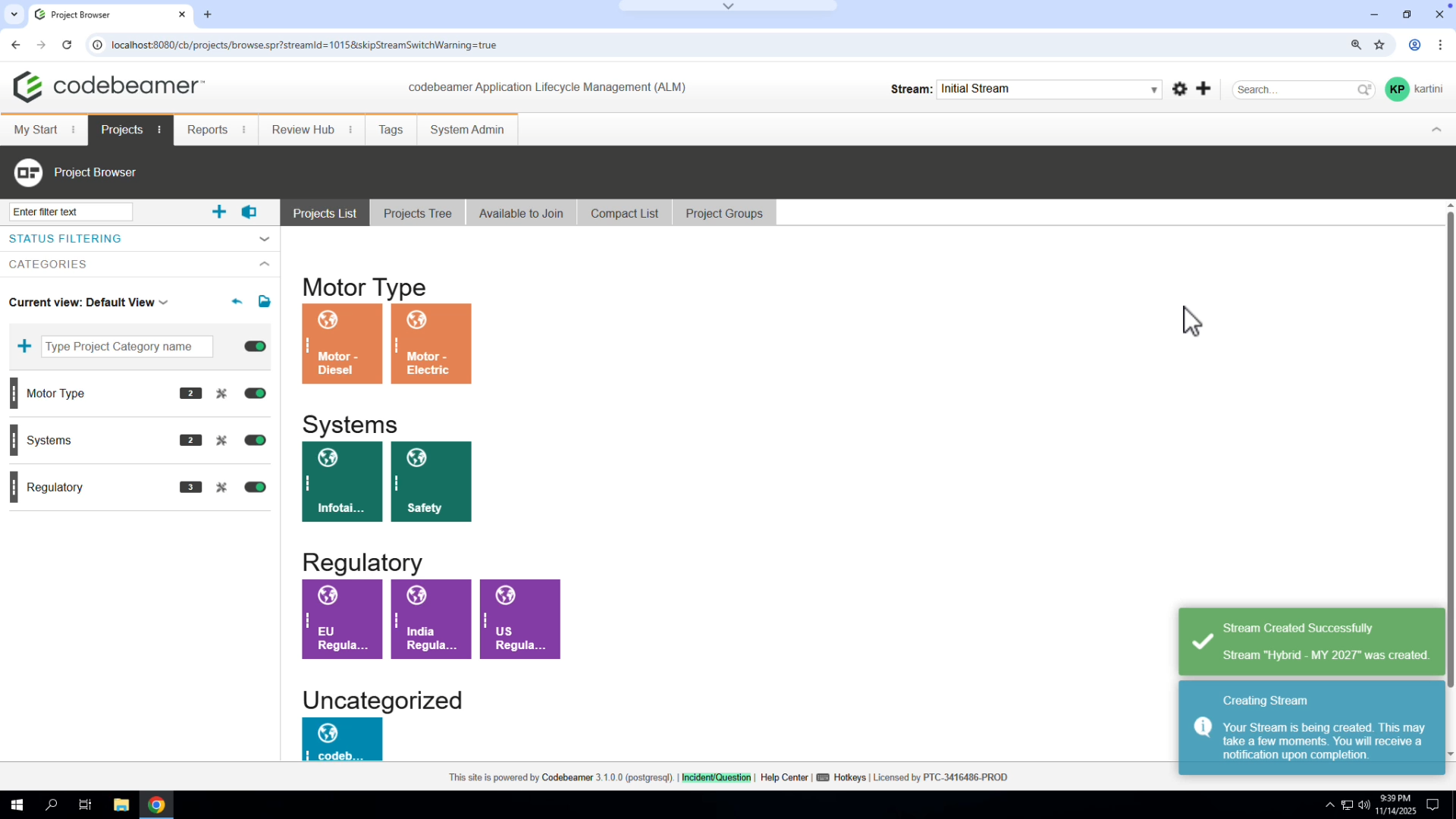Open the Incident/Question footer link
Screen dimensions: 1456x819
point(716,777)
